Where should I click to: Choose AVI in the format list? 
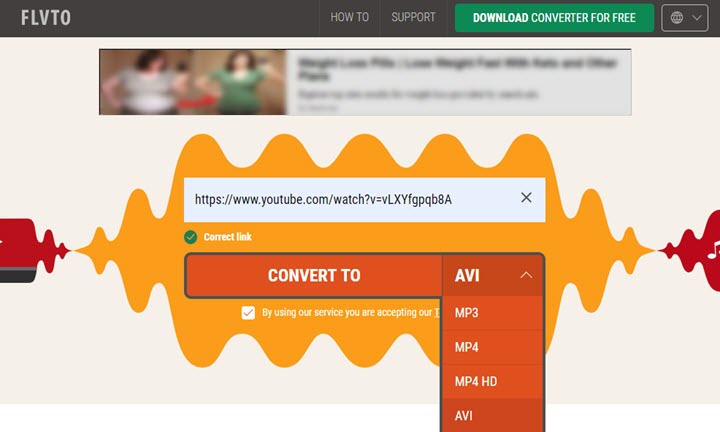pos(492,415)
